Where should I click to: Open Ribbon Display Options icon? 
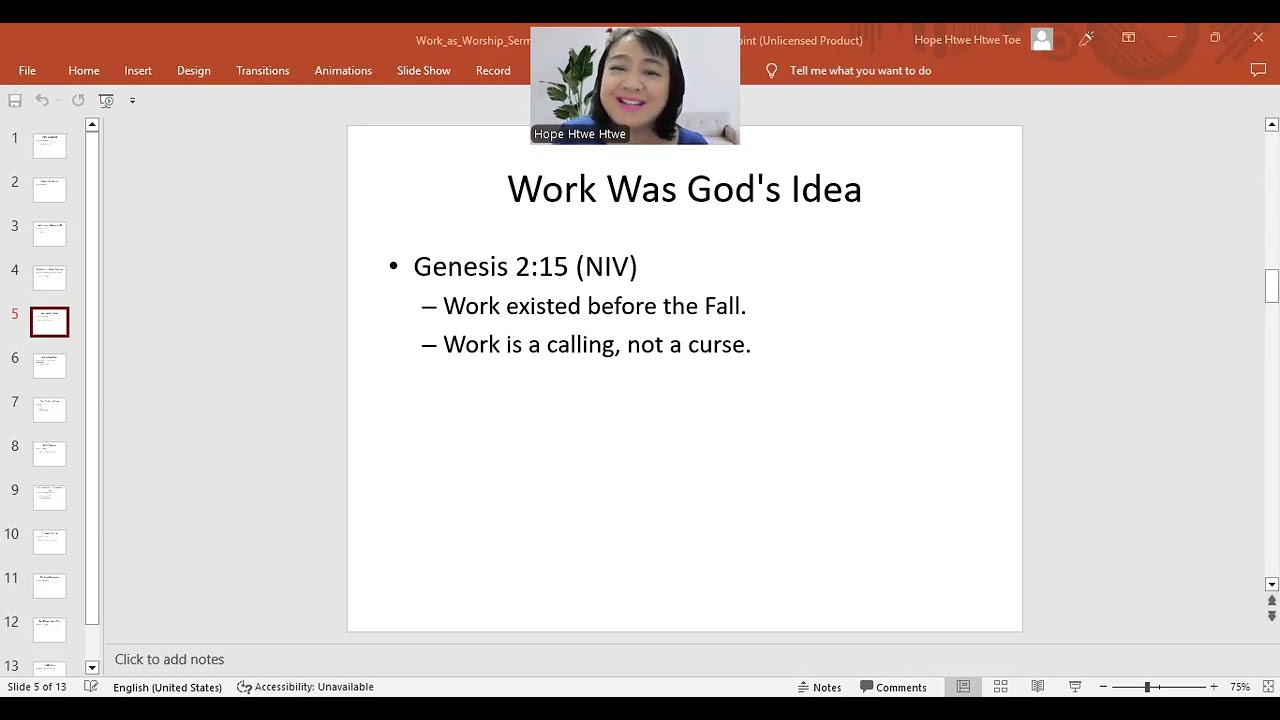point(1128,38)
